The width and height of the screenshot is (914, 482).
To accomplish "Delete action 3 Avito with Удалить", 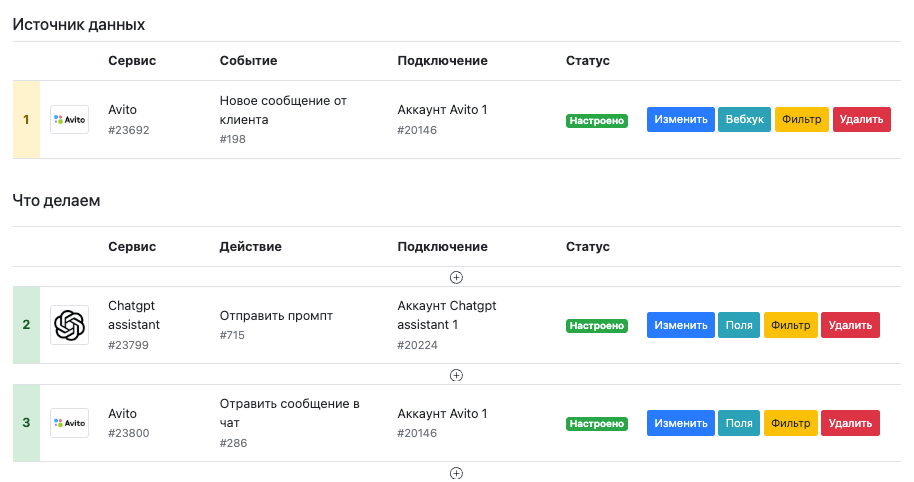I will 850,423.
